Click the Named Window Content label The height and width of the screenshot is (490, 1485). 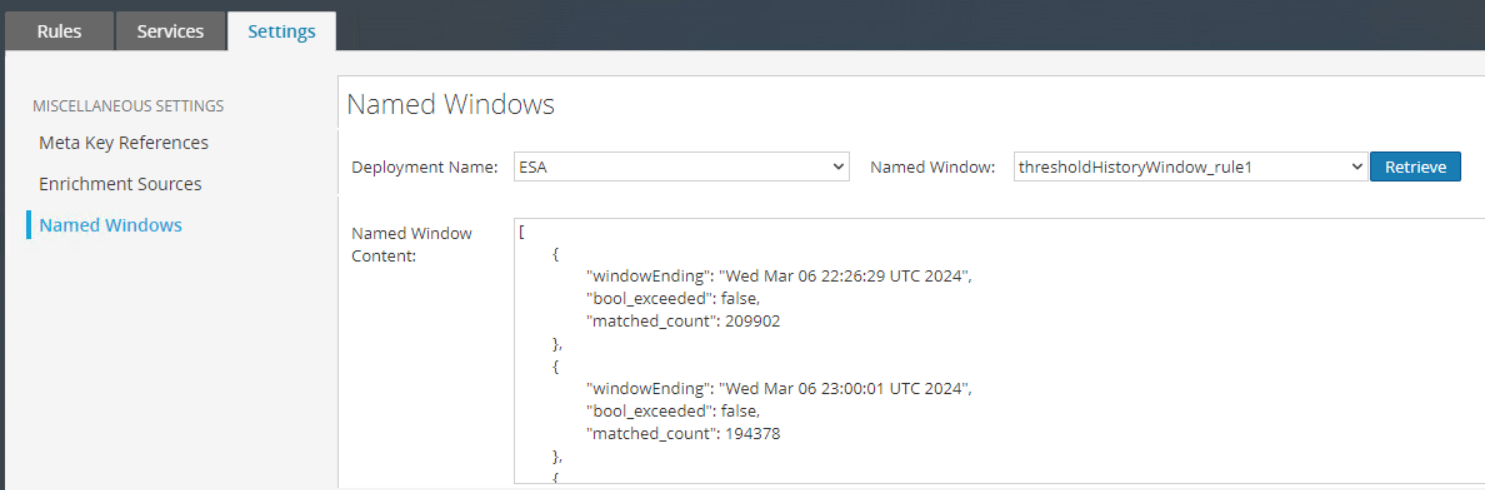[411, 244]
